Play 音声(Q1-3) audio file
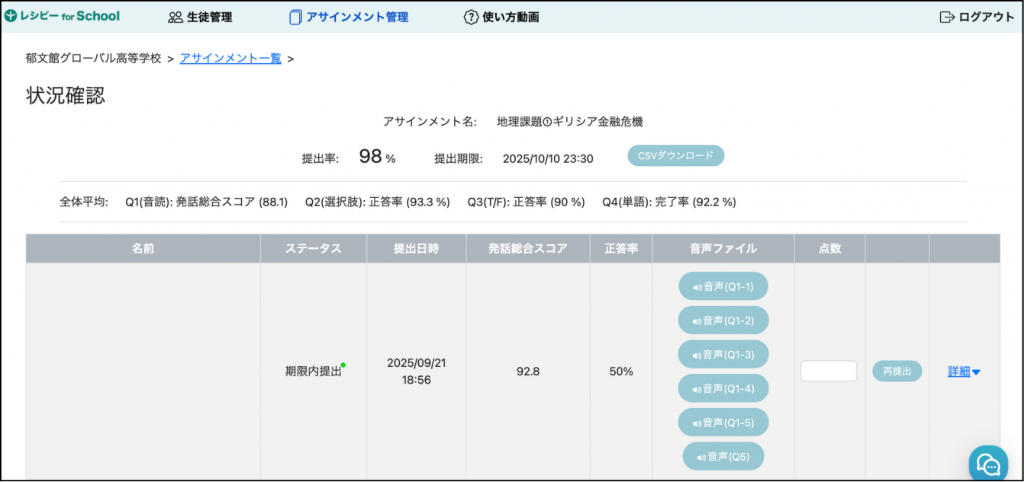The width and height of the screenshot is (1024, 482). click(x=723, y=354)
